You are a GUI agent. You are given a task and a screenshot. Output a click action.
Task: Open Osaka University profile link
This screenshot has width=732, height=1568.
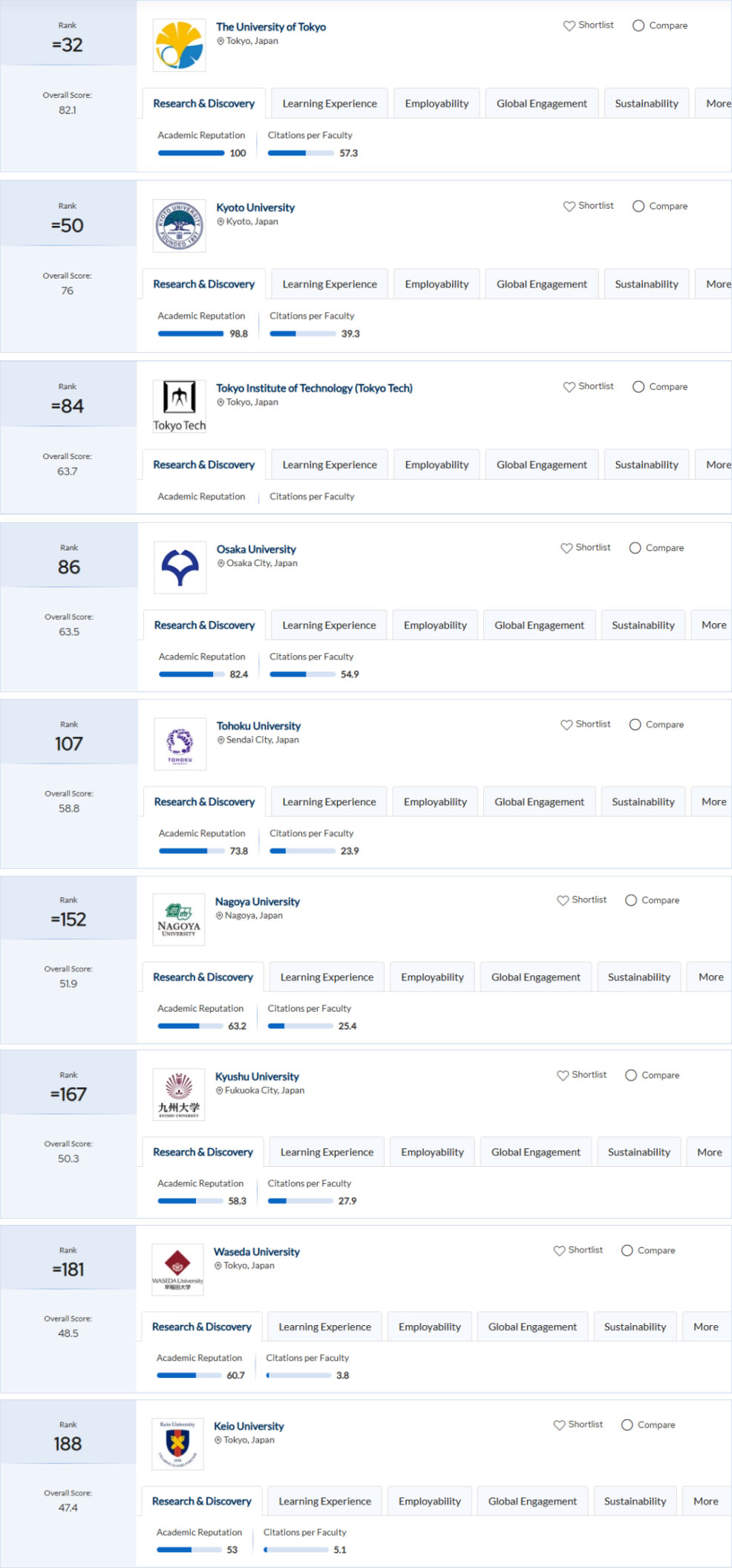coord(256,549)
